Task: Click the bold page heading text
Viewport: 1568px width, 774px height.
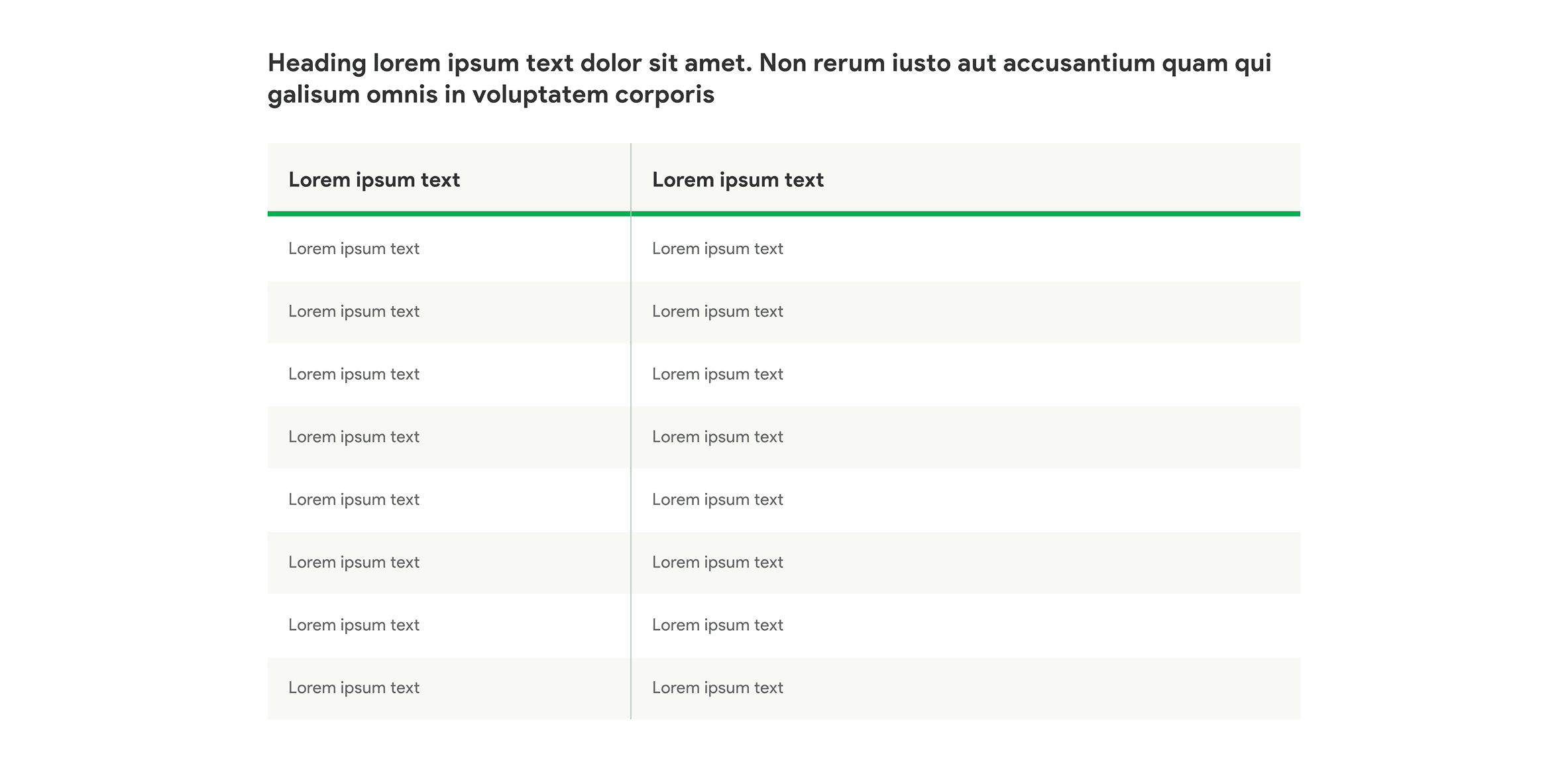Action: (769, 78)
